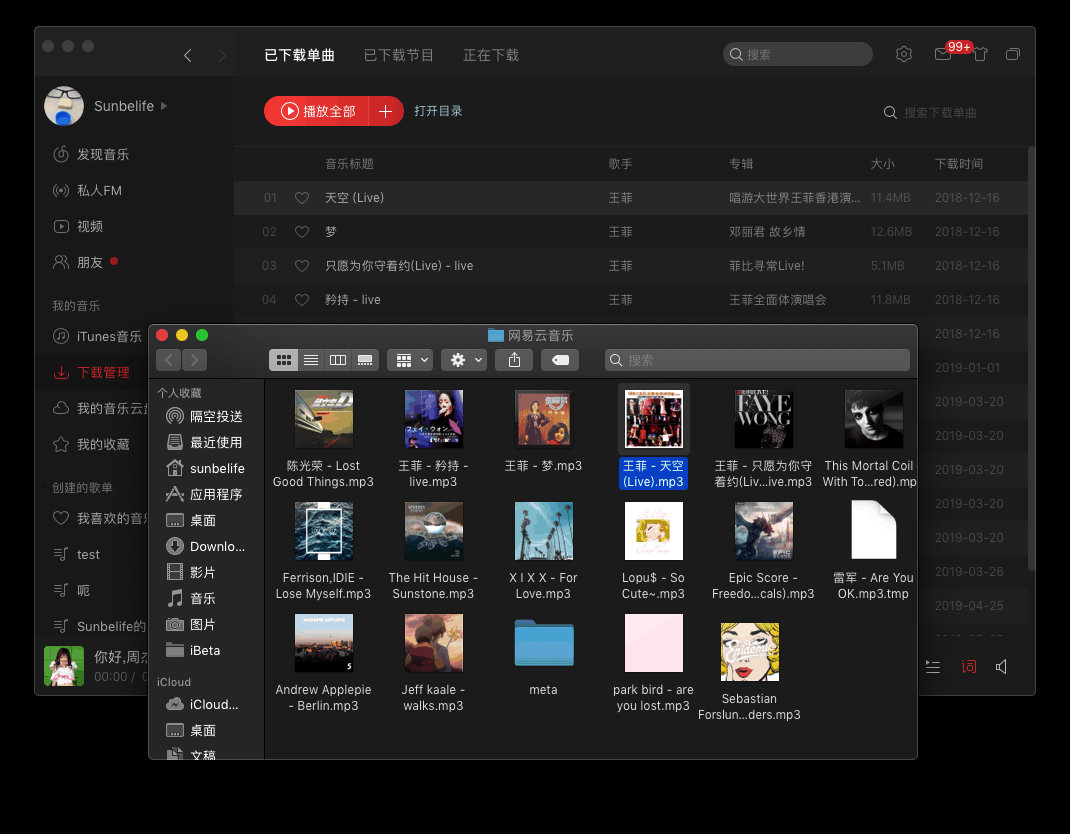Image resolution: width=1070 pixels, height=834 pixels.
Task: Switch to the 正在下载 tab
Action: pos(490,55)
